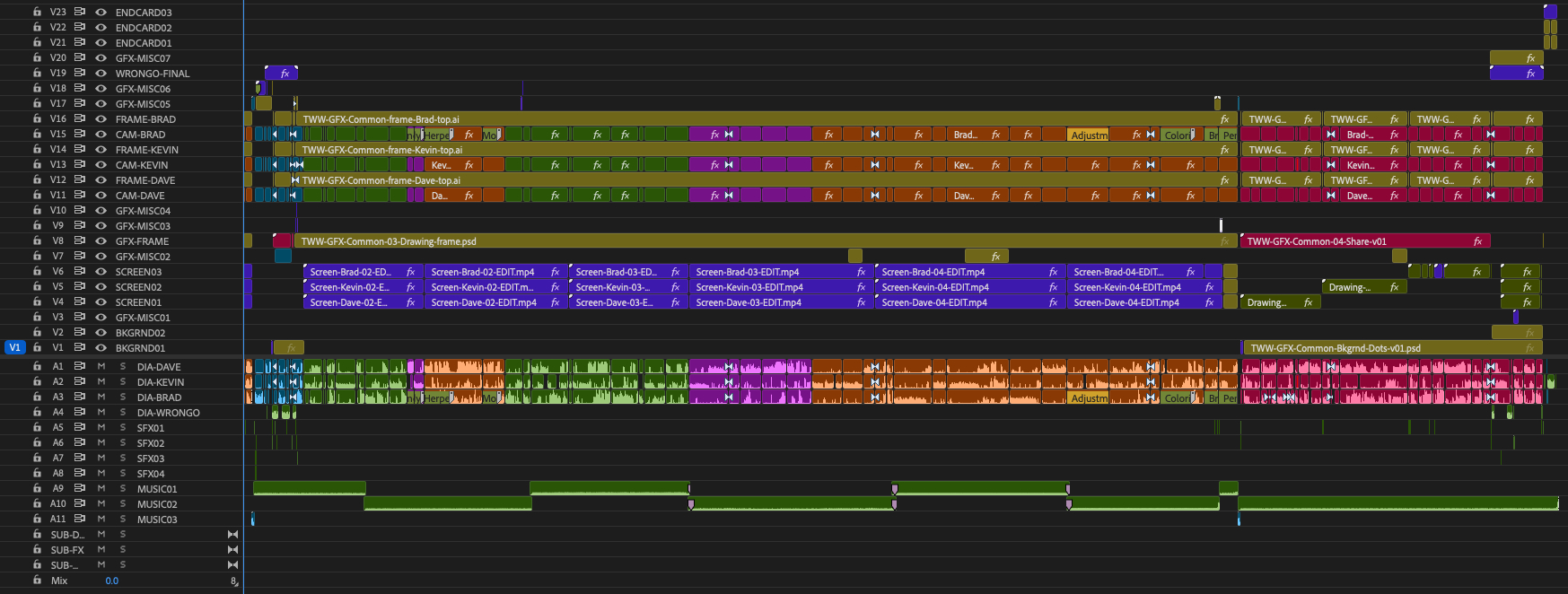Toggle sync lock on A9 MUSIC01 track

pyautogui.click(x=80, y=489)
